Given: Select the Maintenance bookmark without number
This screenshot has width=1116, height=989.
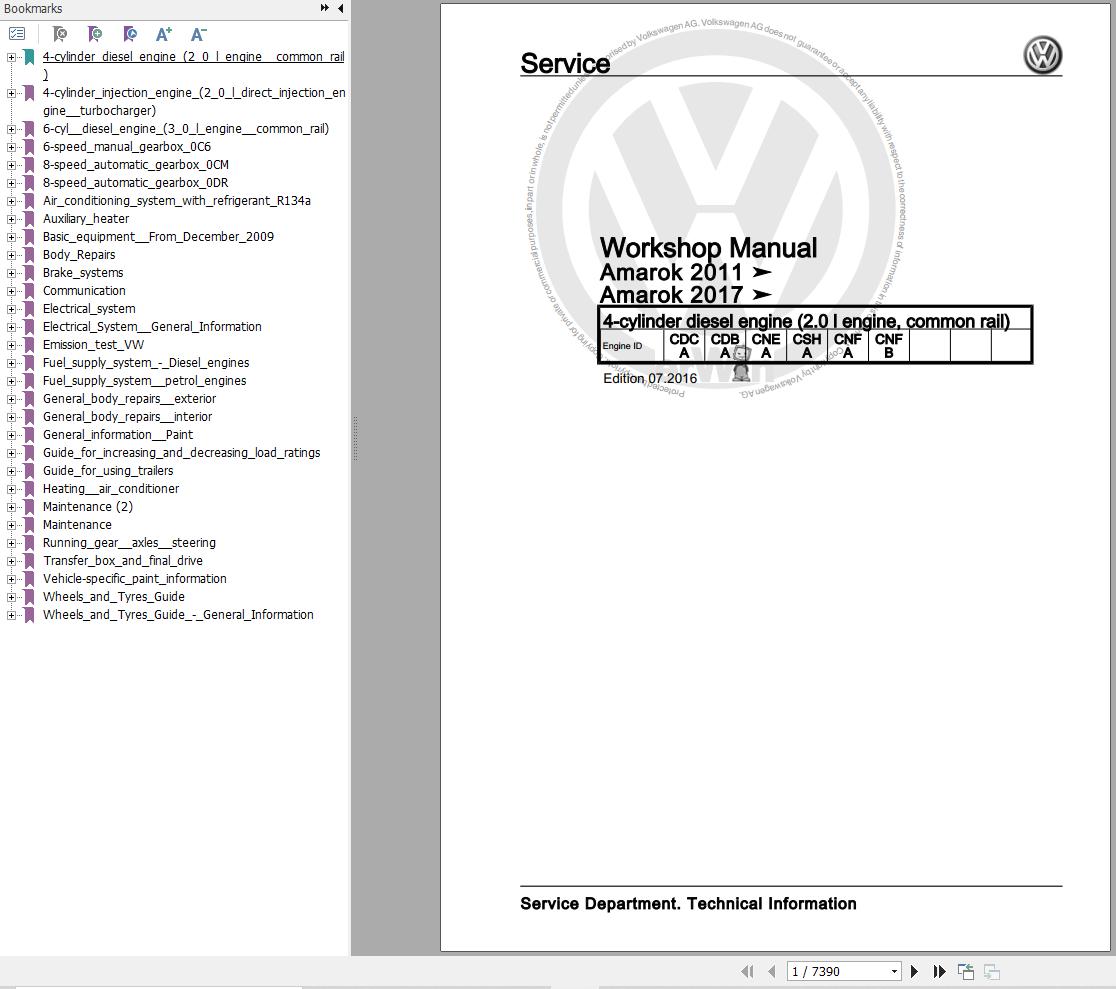Looking at the screenshot, I should point(77,524).
